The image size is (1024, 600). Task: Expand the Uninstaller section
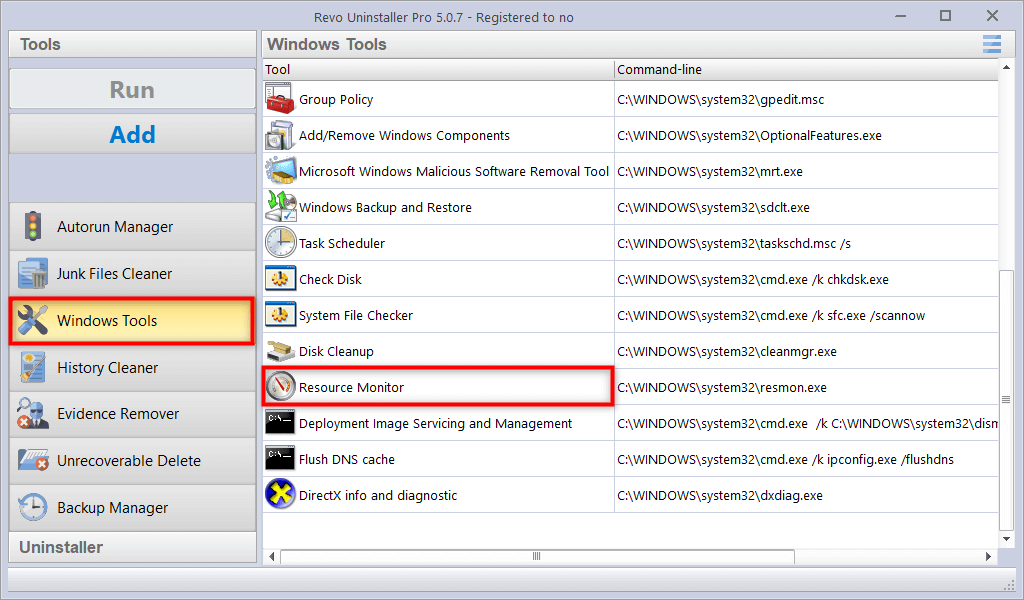[x=132, y=547]
